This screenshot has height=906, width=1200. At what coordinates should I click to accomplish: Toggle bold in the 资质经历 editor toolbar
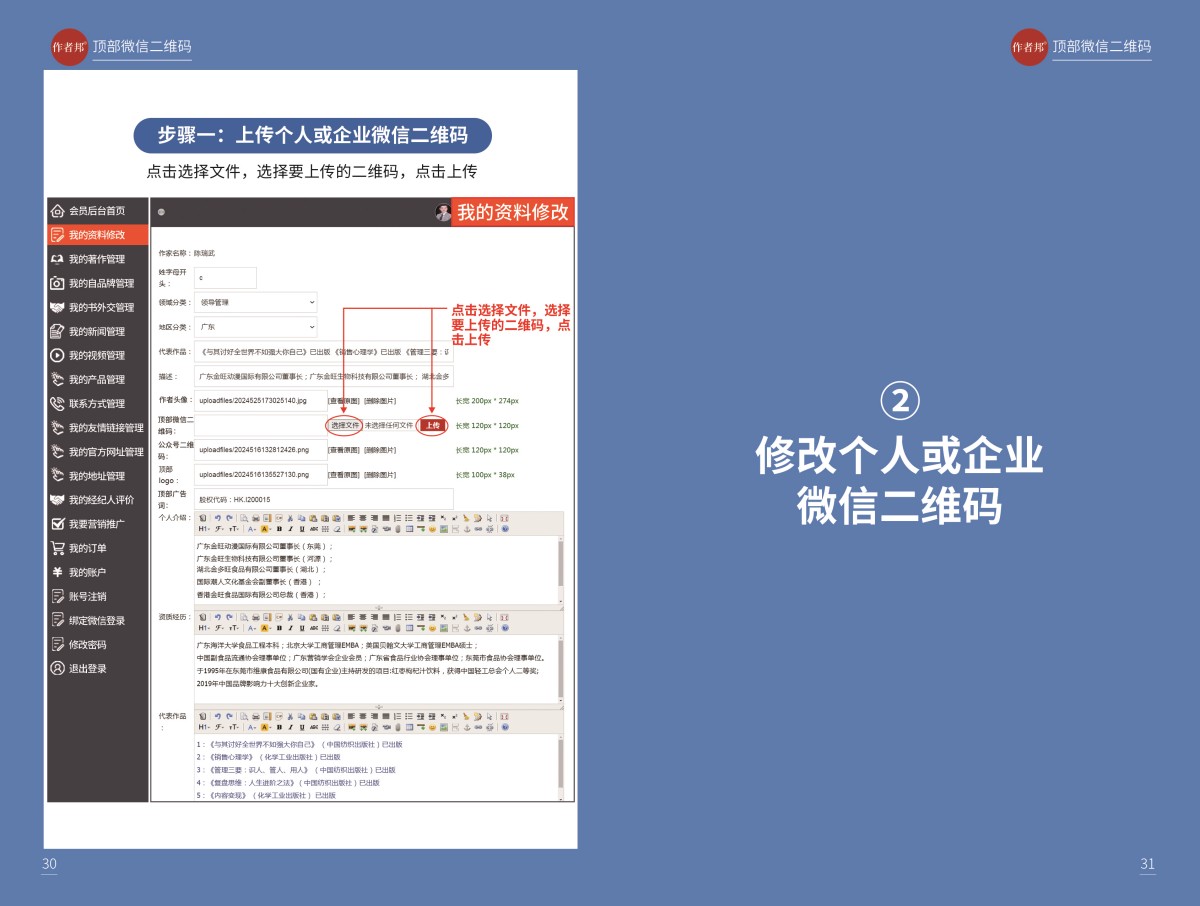click(279, 628)
